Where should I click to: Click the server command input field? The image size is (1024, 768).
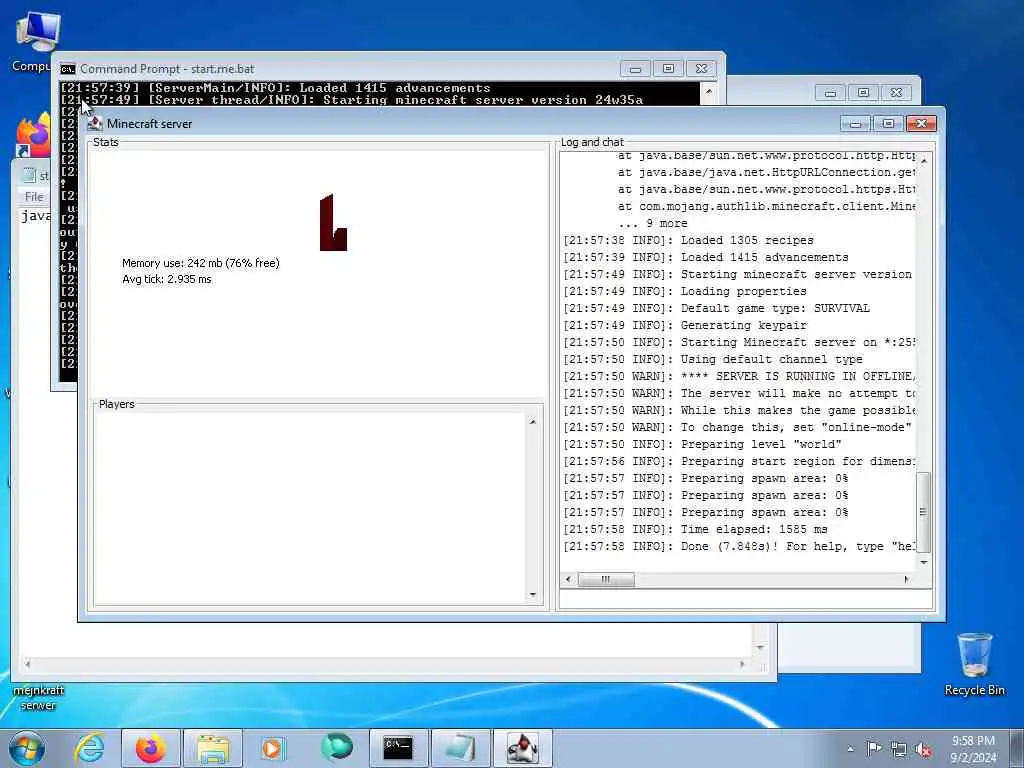point(746,598)
